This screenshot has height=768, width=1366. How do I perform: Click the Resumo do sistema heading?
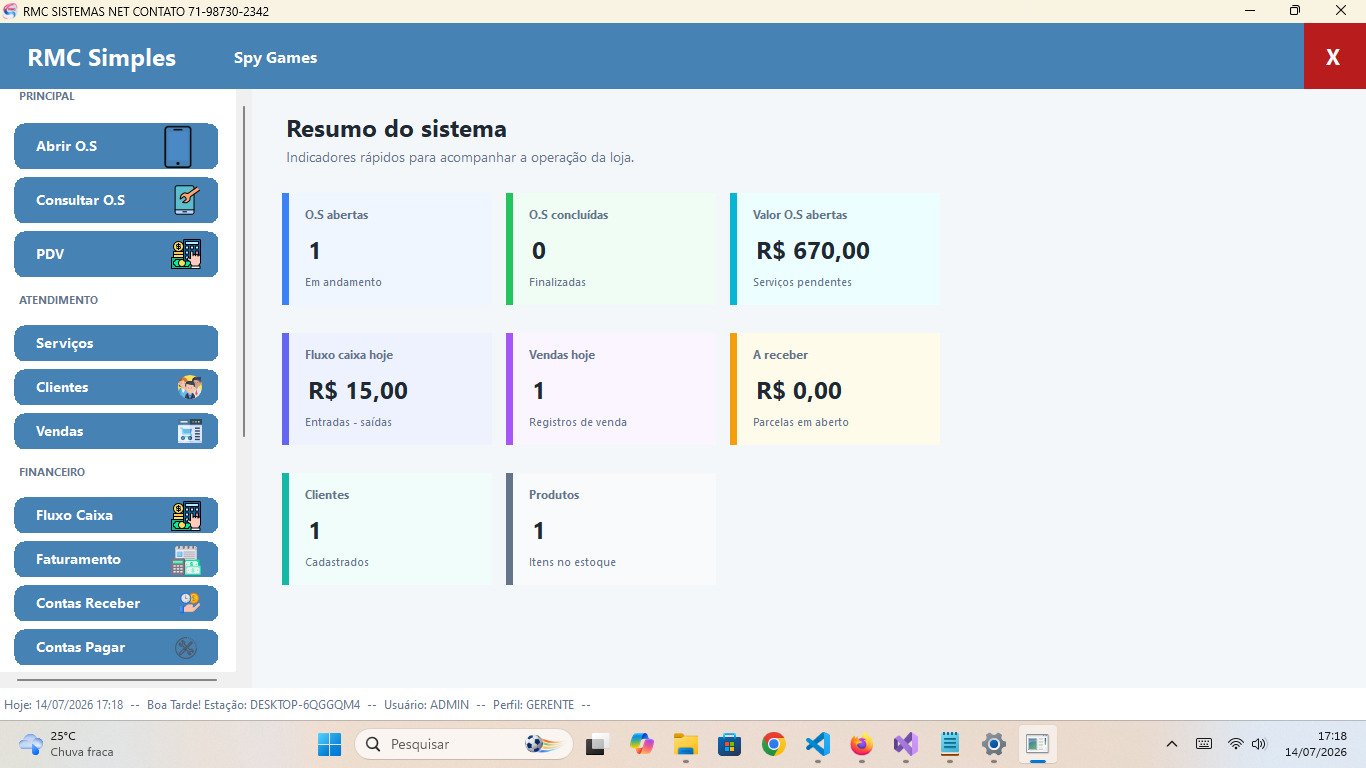[397, 129]
